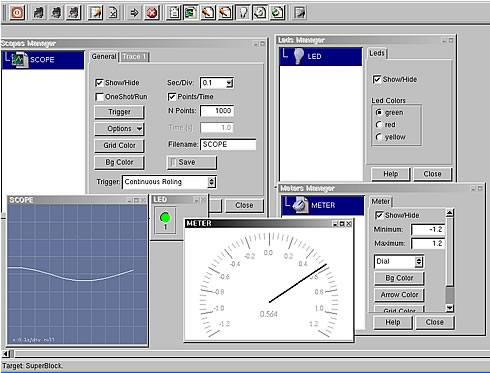Click the Filename field containing SCOPE
This screenshot has width=490, height=373.
pos(228,144)
